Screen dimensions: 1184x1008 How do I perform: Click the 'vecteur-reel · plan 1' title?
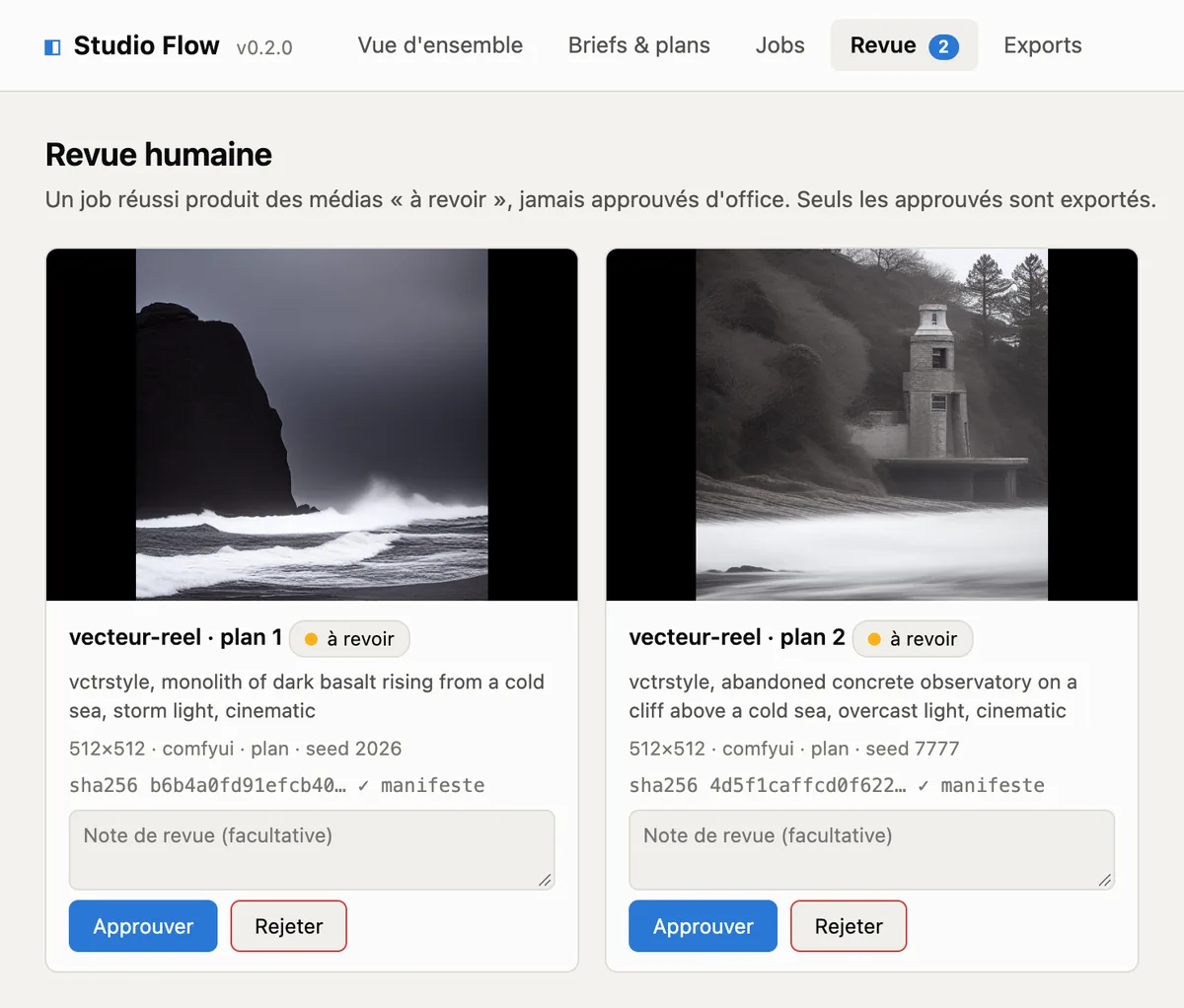tap(176, 637)
